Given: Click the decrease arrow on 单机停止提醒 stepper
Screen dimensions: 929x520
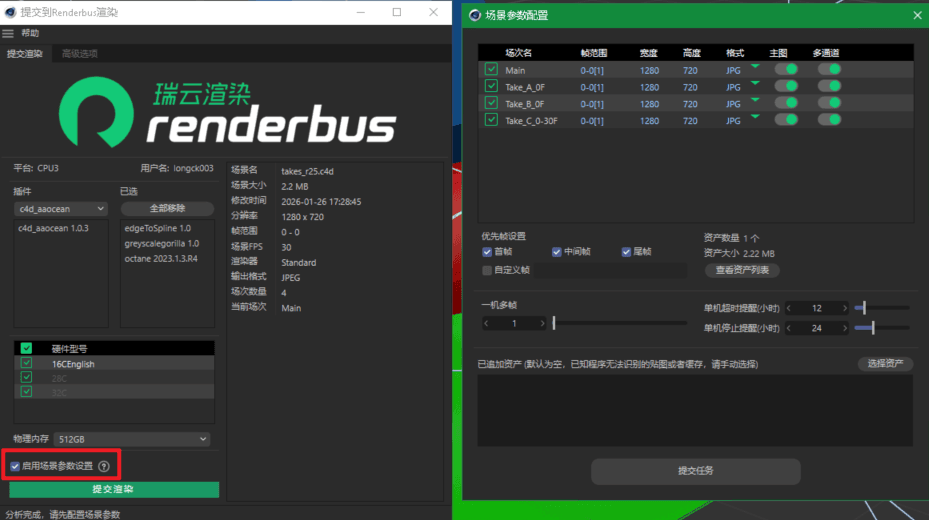Looking at the screenshot, I should pos(790,328).
